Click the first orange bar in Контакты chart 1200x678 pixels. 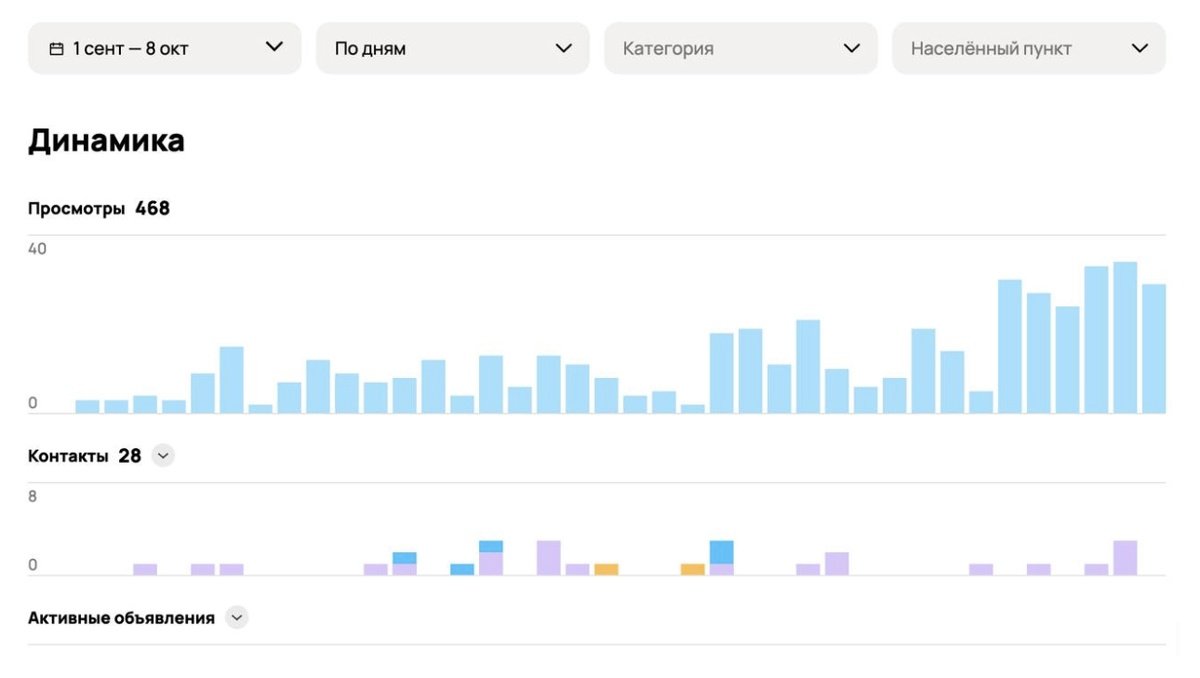(606, 569)
